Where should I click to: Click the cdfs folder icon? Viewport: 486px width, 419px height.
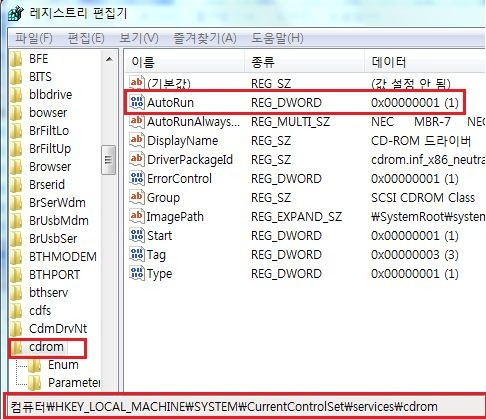16,311
